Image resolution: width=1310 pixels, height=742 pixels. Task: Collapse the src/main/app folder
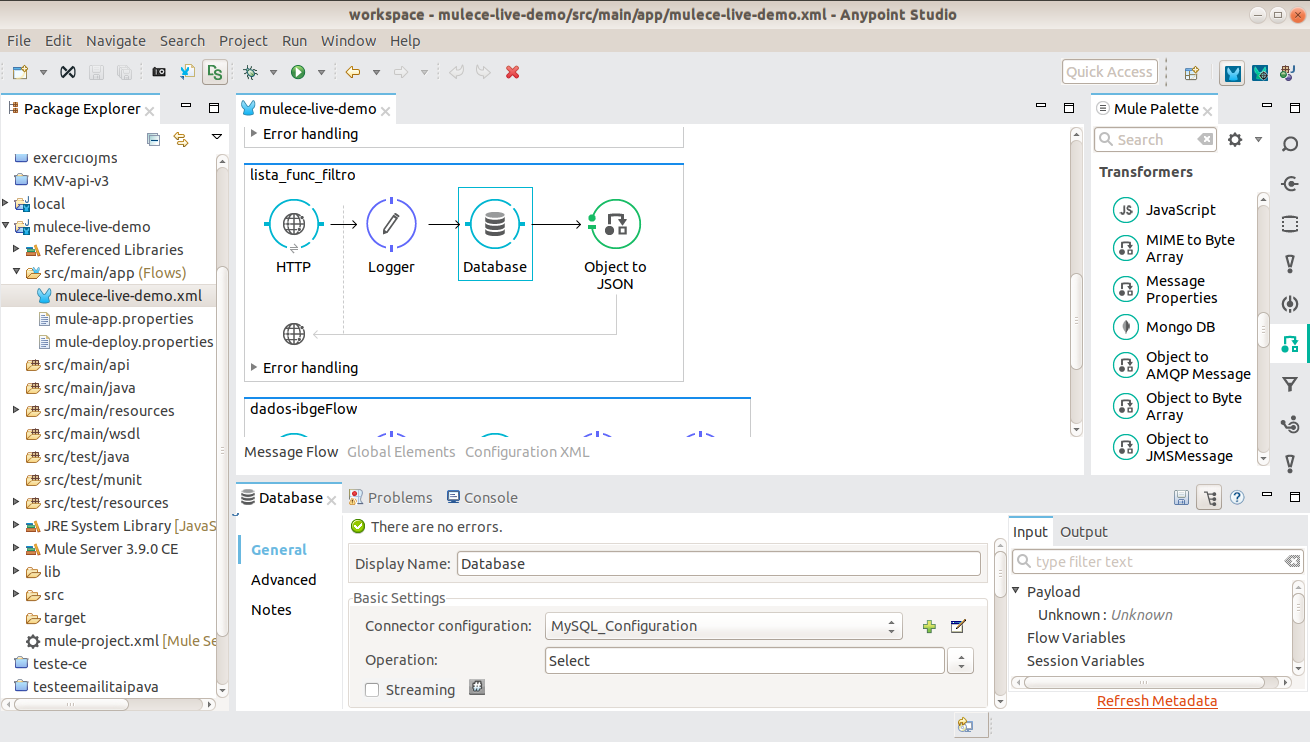point(17,273)
